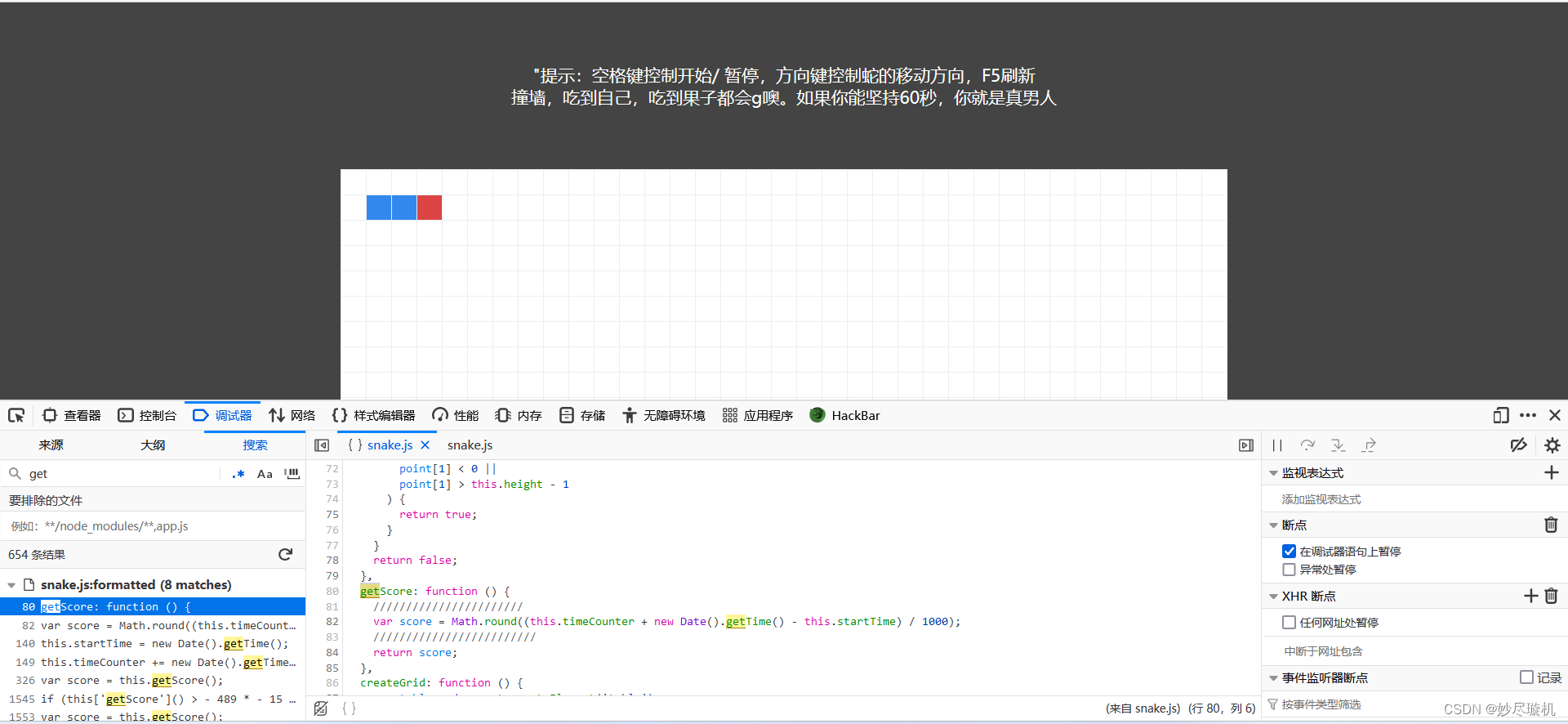Collapse the 断点 breakpoints section
The height and width of the screenshot is (724, 1568).
point(1273,525)
